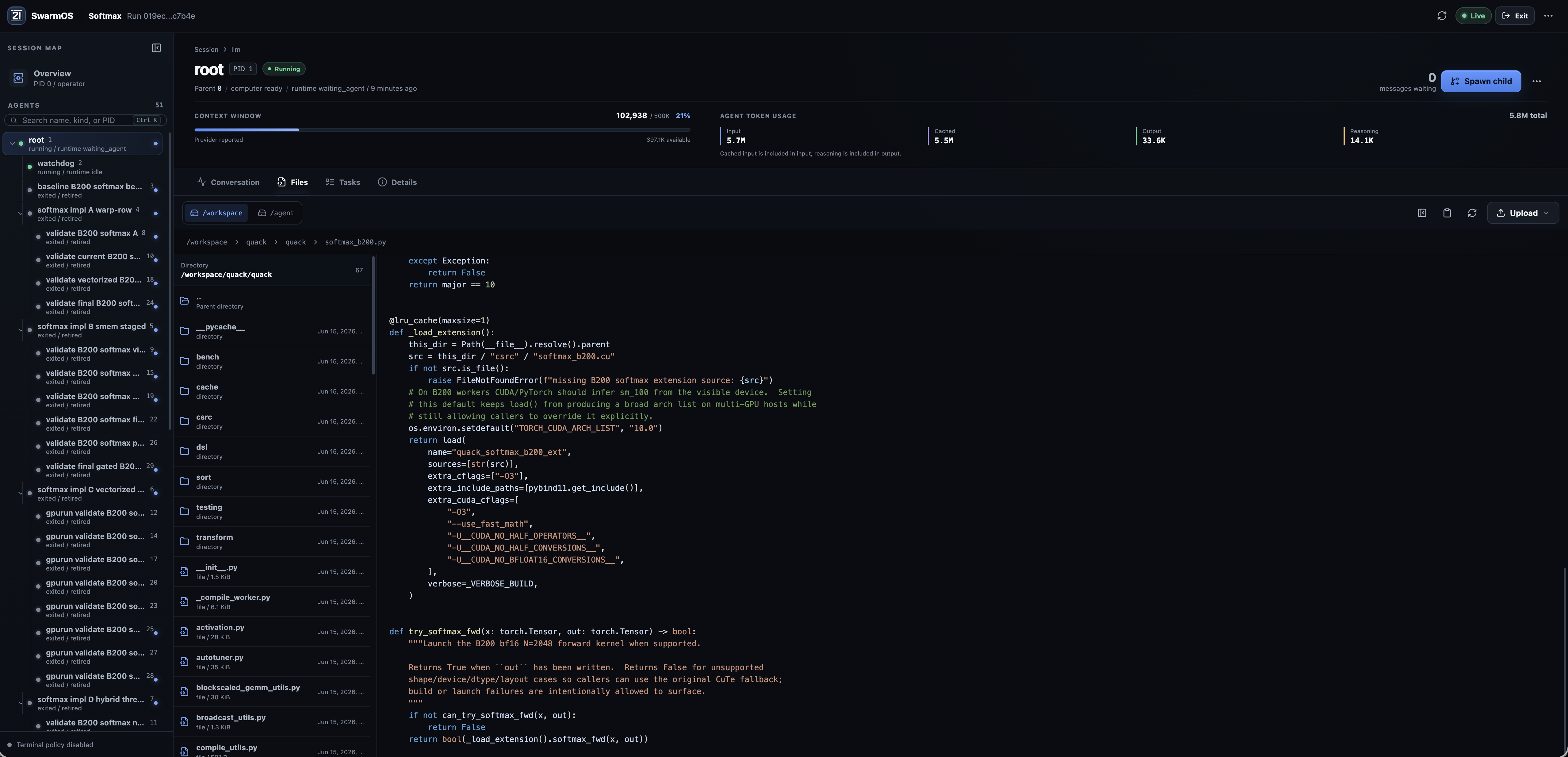
Task: Open the sort directory folder icon
Action: click(x=185, y=481)
